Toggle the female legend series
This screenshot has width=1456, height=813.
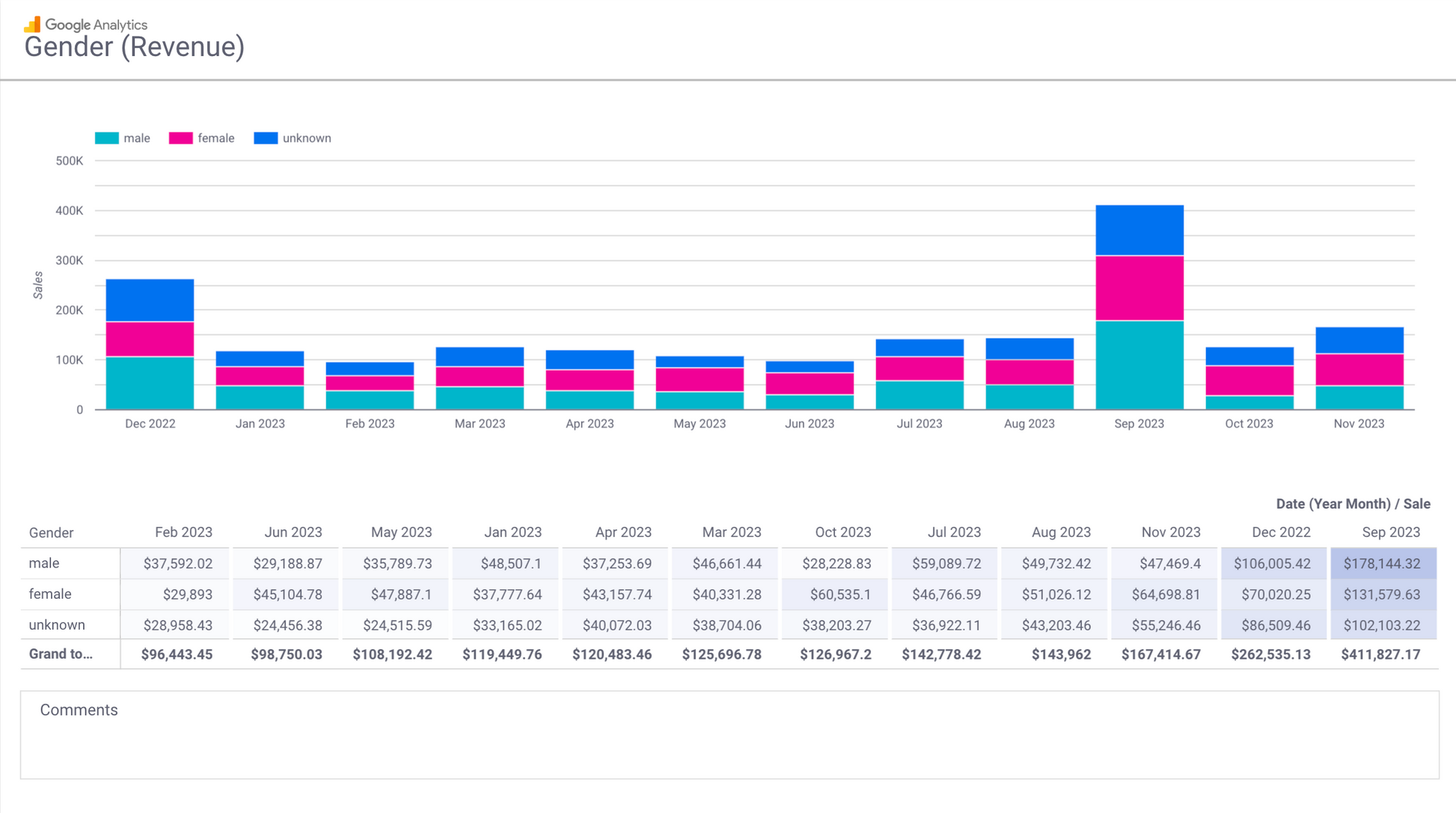[x=215, y=138]
